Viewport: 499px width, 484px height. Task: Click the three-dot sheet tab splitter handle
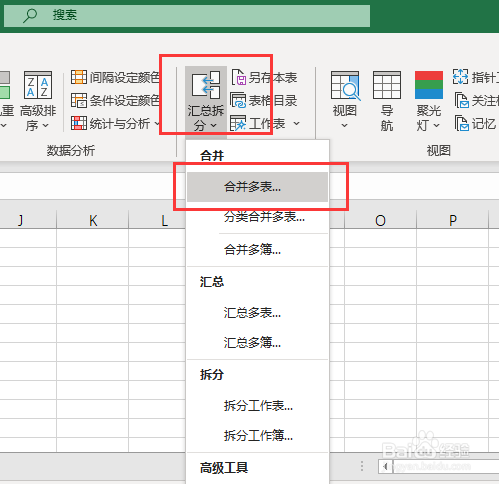tap(362, 466)
